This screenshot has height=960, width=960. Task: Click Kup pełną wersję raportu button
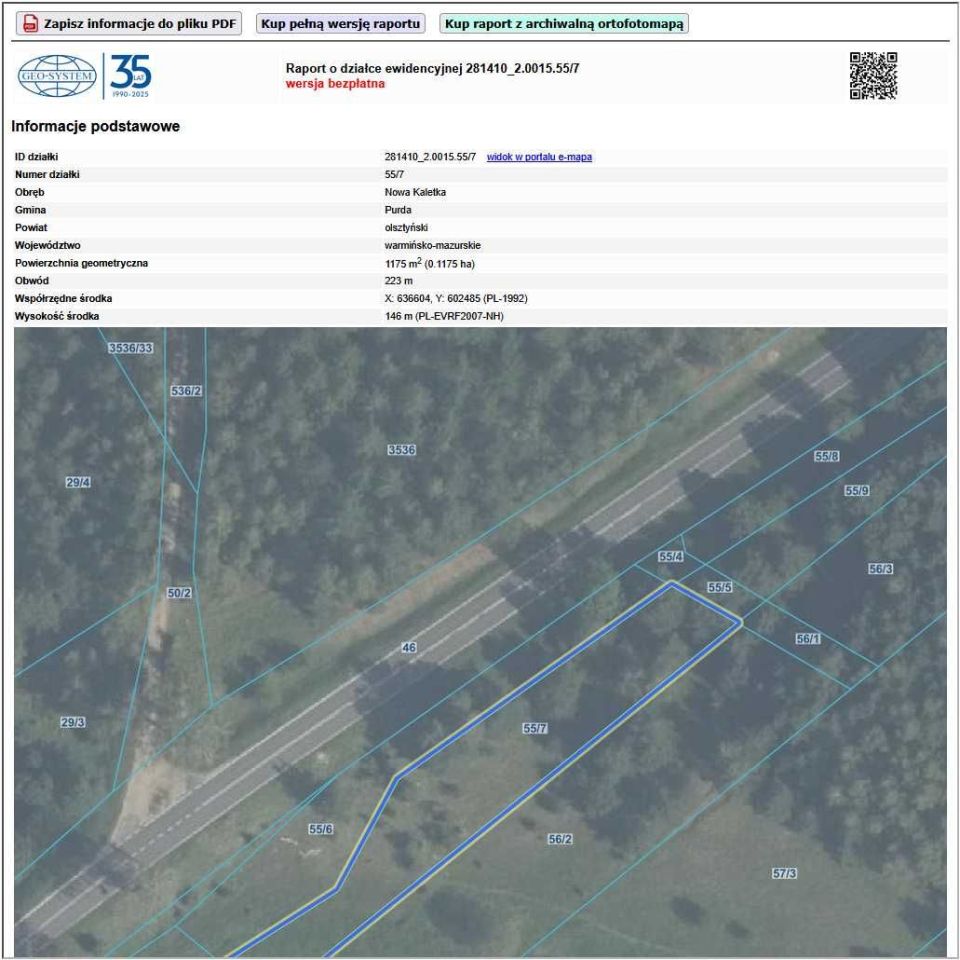tap(340, 24)
